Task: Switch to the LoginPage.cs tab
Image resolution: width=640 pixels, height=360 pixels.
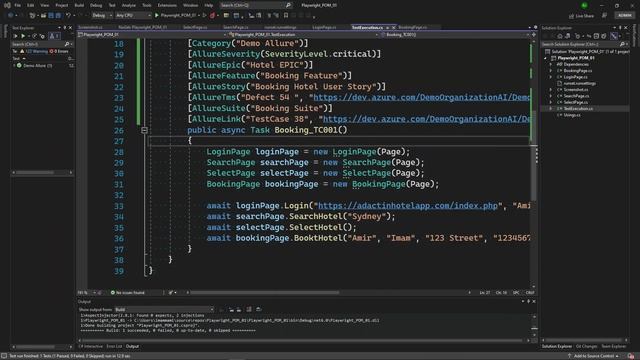Action: tap(324, 27)
